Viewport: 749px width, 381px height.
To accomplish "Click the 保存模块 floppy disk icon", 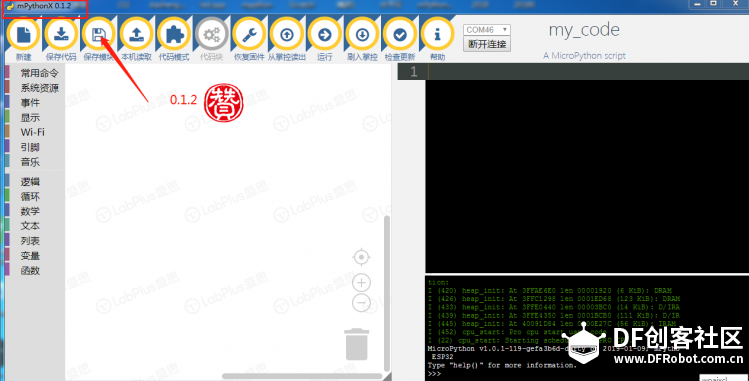I will pyautogui.click(x=99, y=34).
